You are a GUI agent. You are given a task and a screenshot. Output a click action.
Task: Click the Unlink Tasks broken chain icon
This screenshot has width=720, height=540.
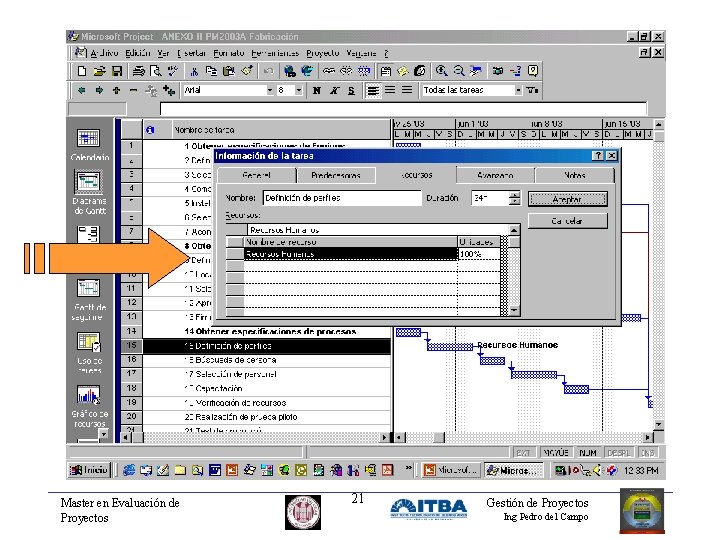point(346,71)
